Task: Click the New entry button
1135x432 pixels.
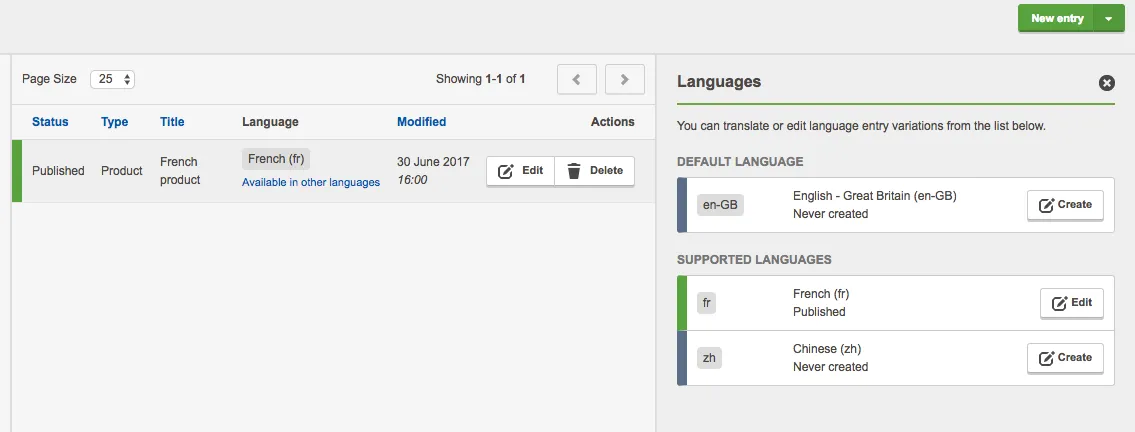Action: [1057, 18]
